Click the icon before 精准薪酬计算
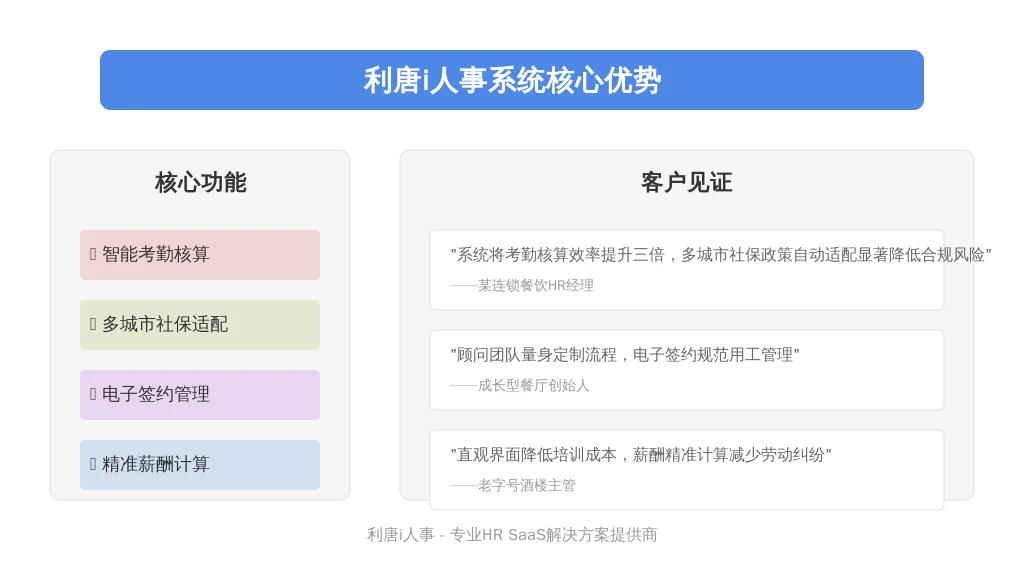The image size is (1024, 576). (x=93, y=464)
